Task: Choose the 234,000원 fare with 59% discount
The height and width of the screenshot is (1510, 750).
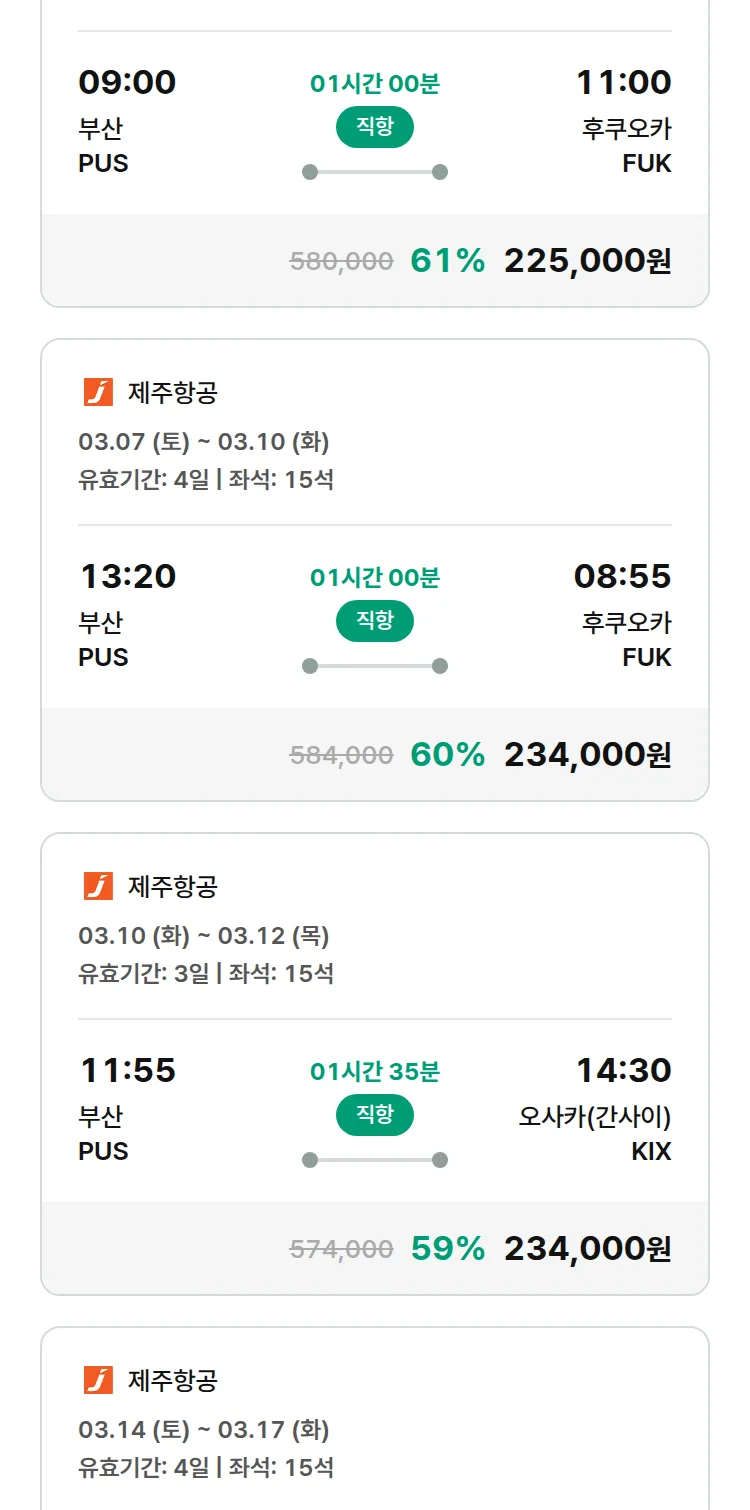Action: [587, 1249]
